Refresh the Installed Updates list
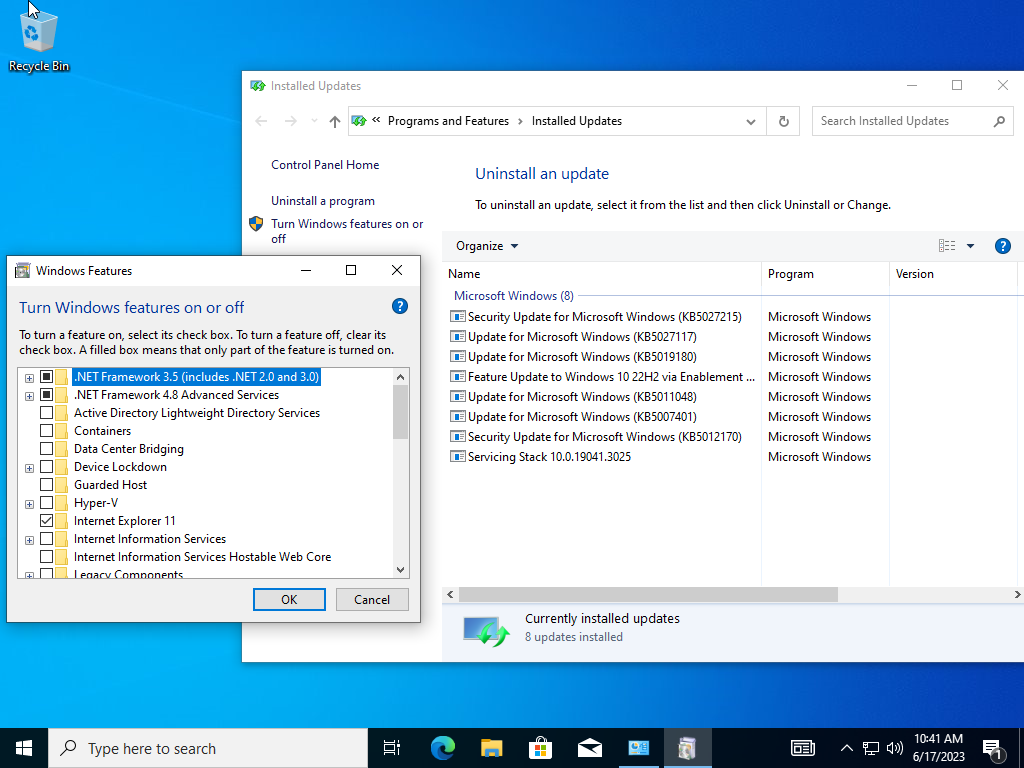 tap(784, 121)
